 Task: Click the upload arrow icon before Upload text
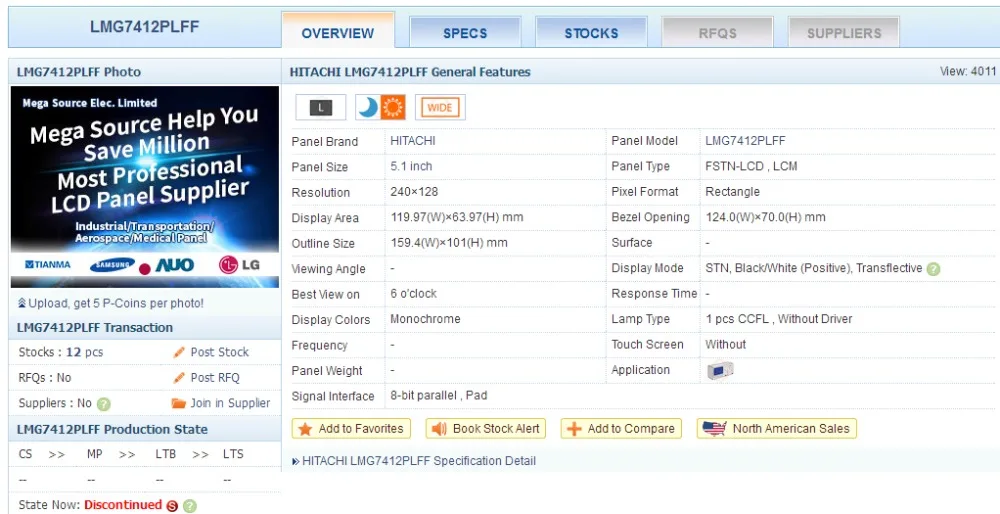[x=22, y=304]
